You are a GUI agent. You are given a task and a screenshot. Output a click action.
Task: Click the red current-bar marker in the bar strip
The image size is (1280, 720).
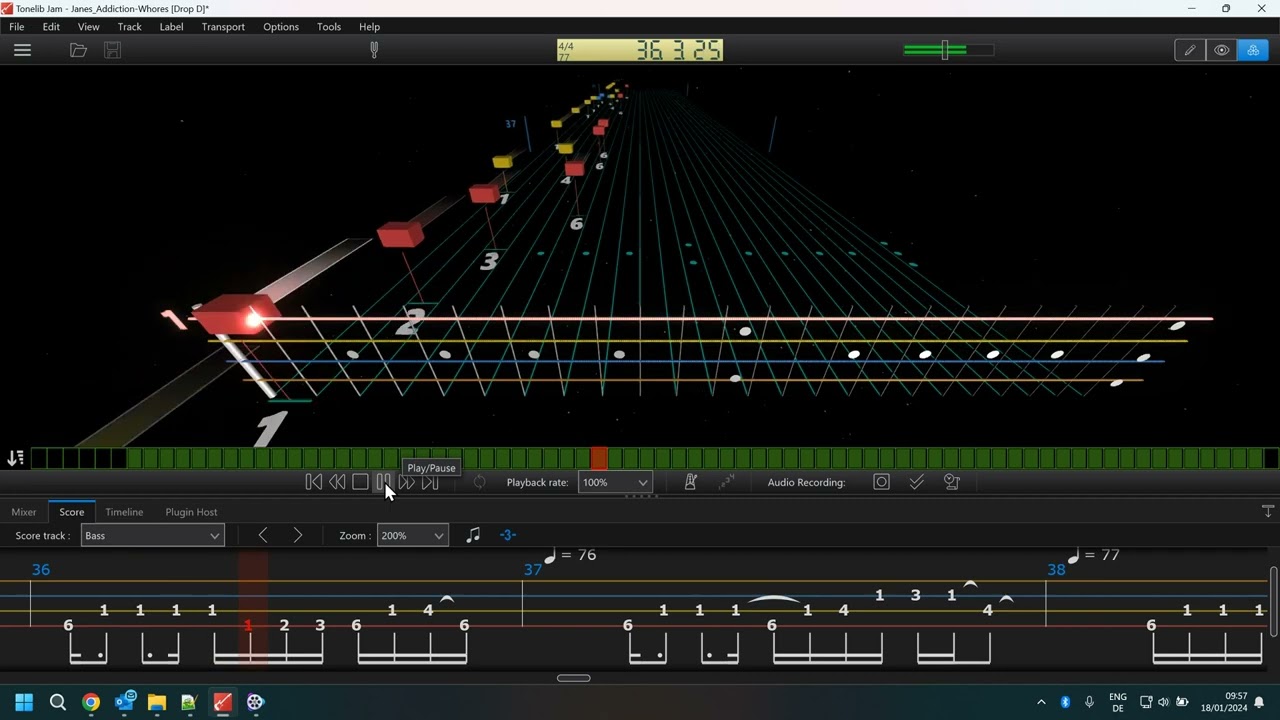pos(599,458)
